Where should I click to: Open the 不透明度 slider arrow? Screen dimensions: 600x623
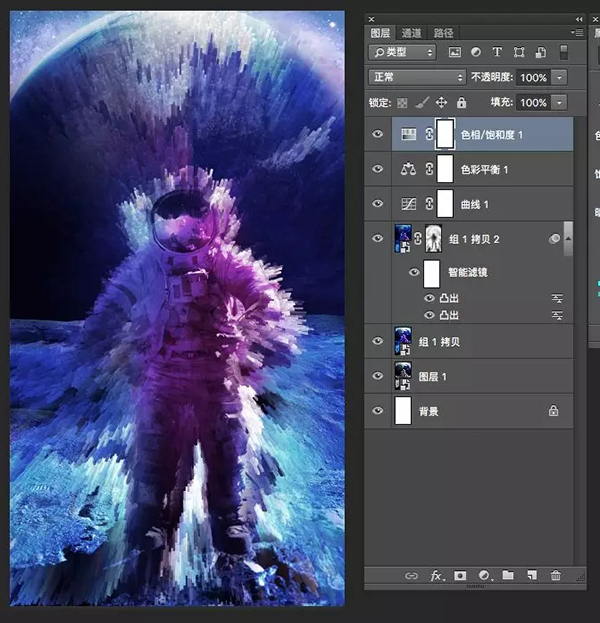(x=558, y=77)
